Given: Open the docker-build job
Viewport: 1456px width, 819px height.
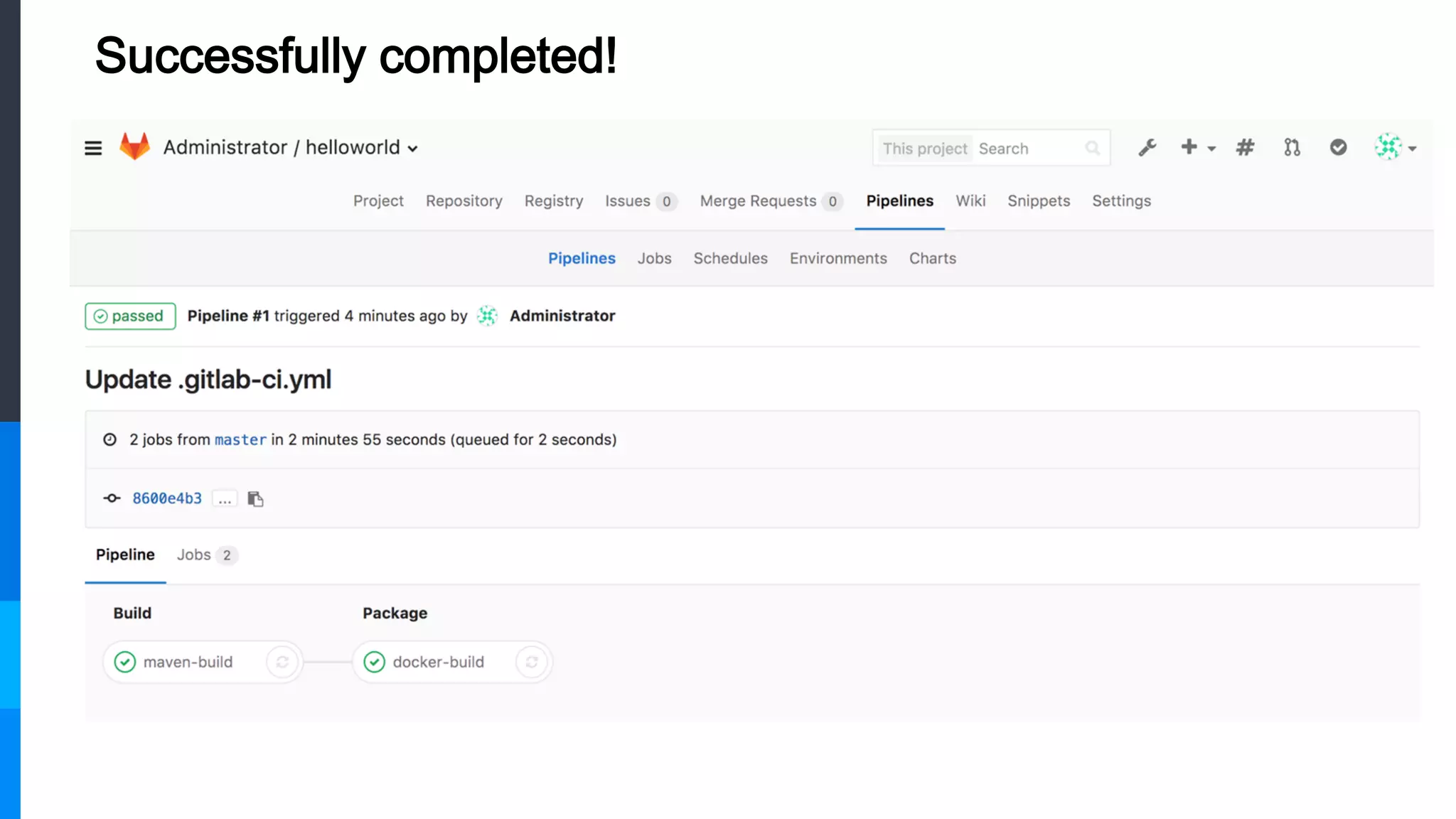Looking at the screenshot, I should pyautogui.click(x=438, y=662).
